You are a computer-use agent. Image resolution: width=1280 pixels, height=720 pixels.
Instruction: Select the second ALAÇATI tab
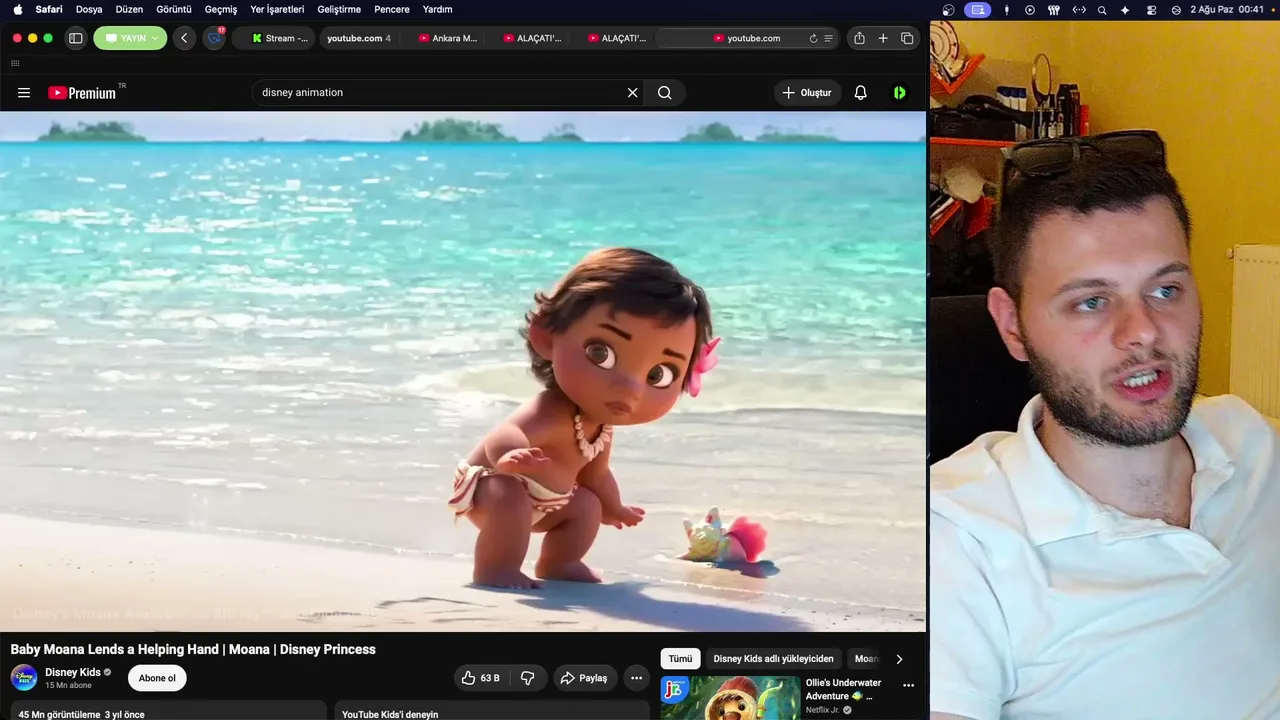(617, 38)
